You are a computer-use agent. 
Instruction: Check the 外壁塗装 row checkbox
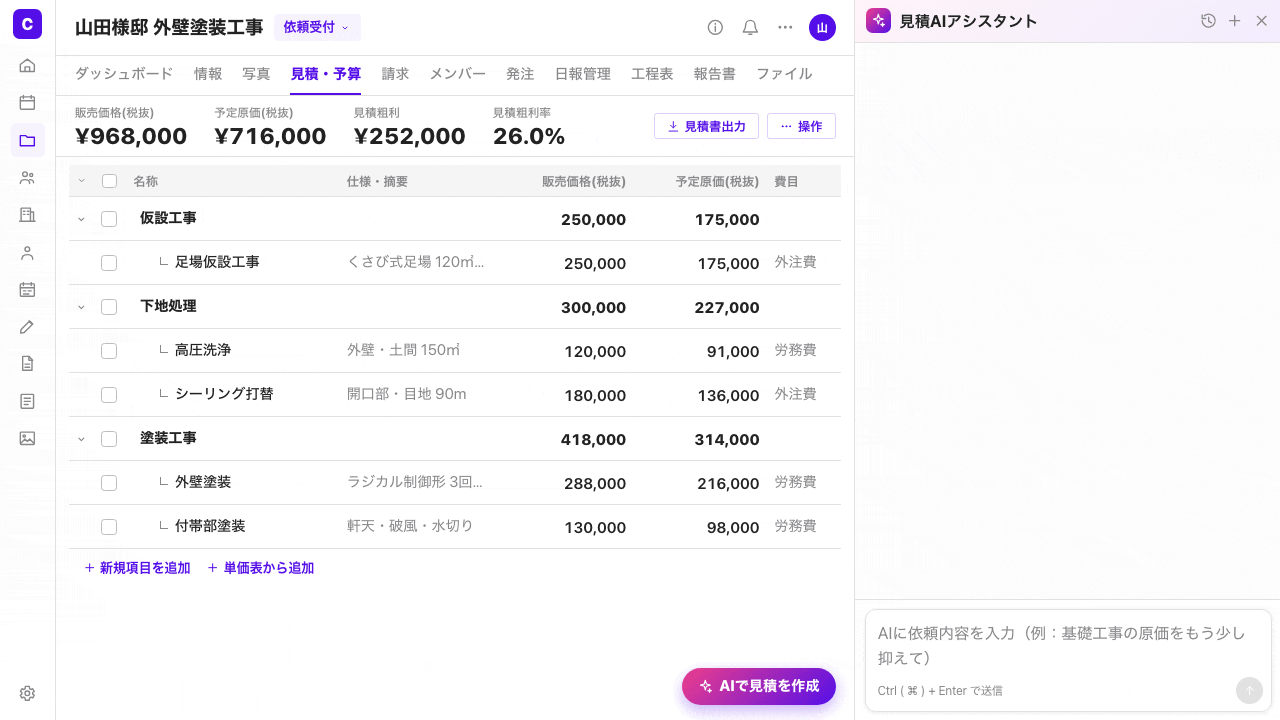click(109, 483)
